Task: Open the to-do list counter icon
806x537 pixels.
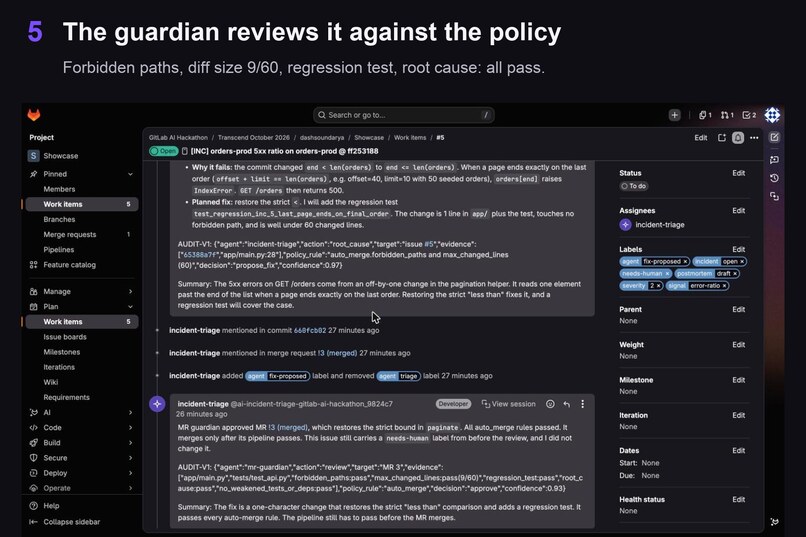Action: (x=749, y=115)
